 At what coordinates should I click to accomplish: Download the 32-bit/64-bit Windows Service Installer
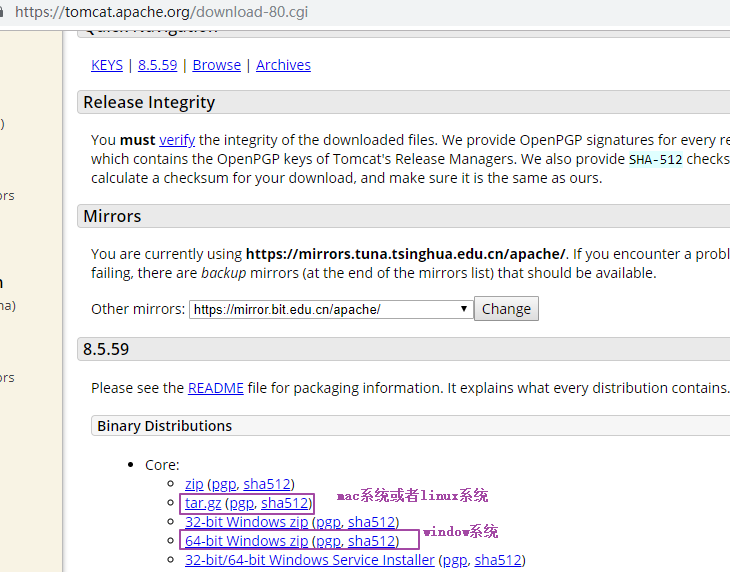(x=310, y=560)
